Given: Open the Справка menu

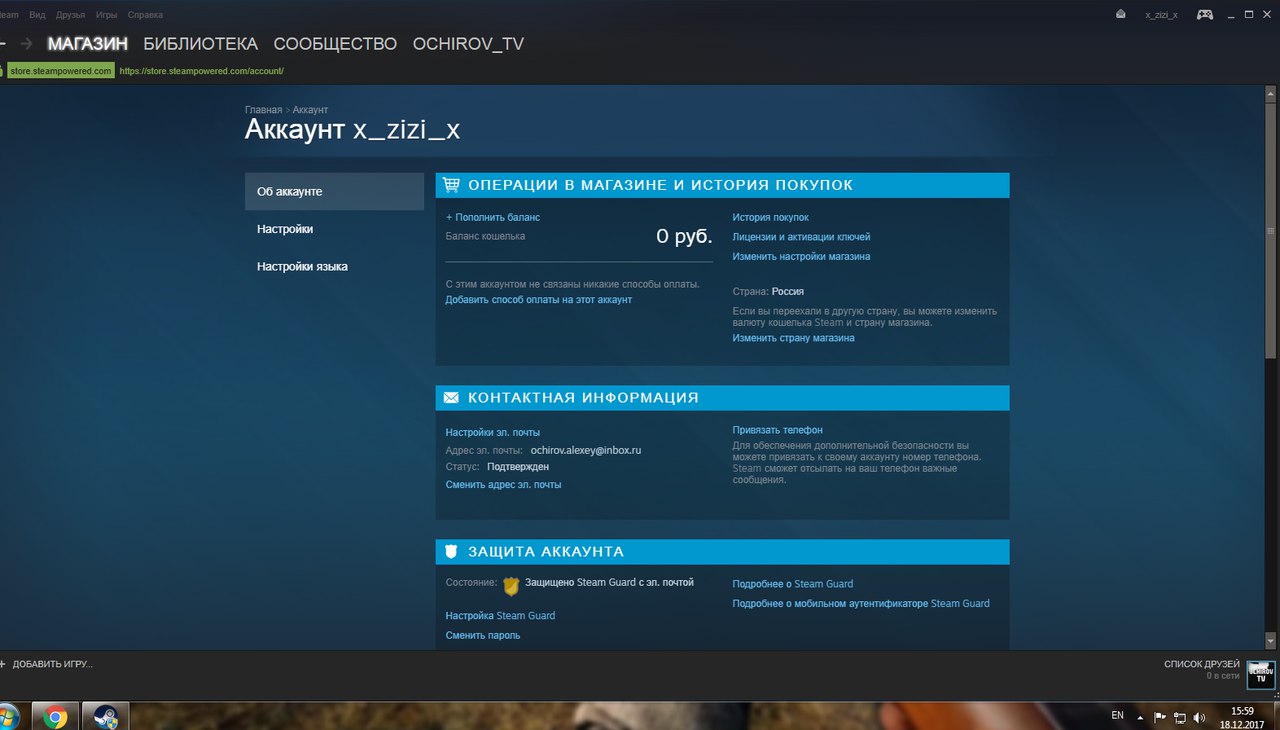Looking at the screenshot, I should click(x=145, y=15).
